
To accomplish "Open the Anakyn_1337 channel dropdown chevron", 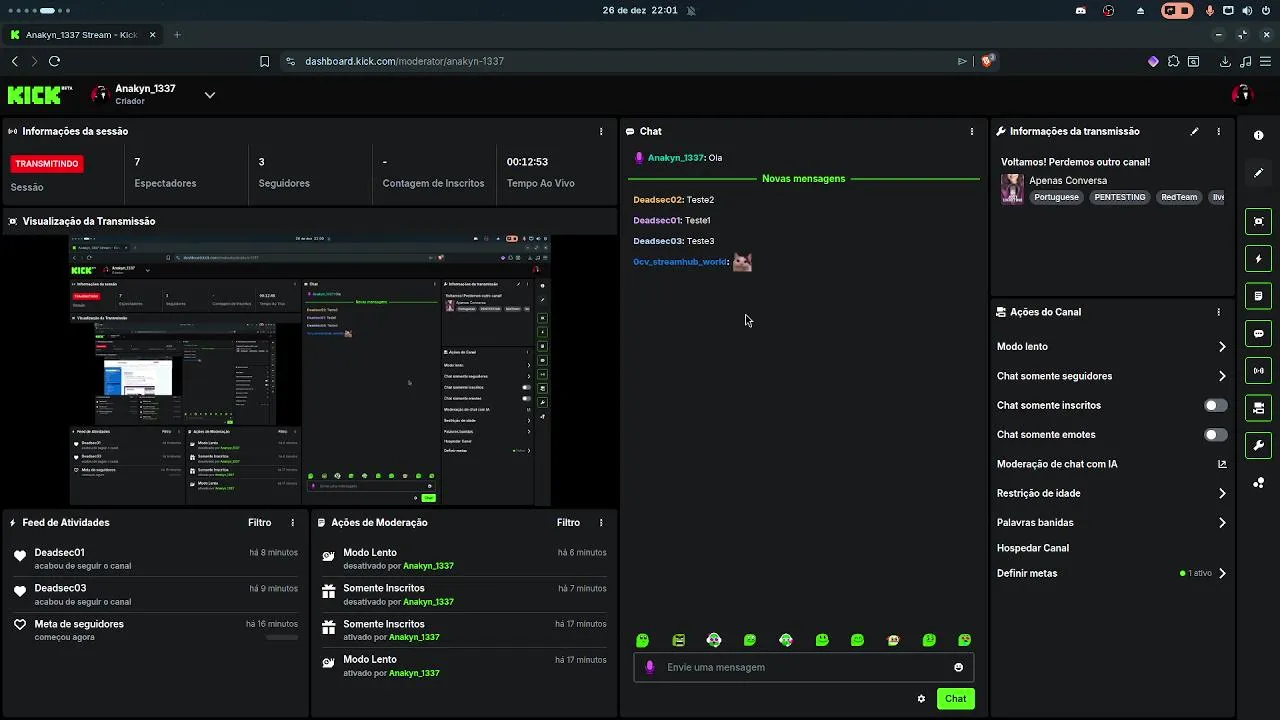I will (x=210, y=95).
